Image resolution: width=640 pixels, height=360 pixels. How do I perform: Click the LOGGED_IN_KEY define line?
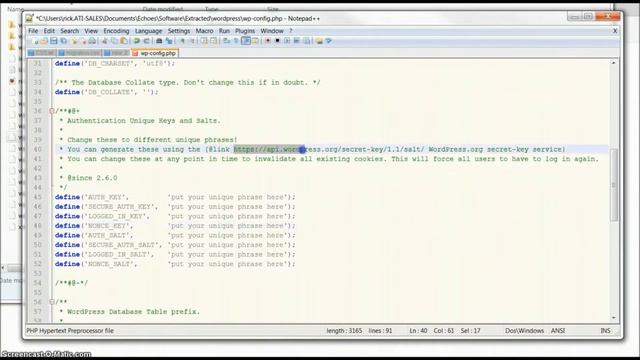(x=175, y=216)
